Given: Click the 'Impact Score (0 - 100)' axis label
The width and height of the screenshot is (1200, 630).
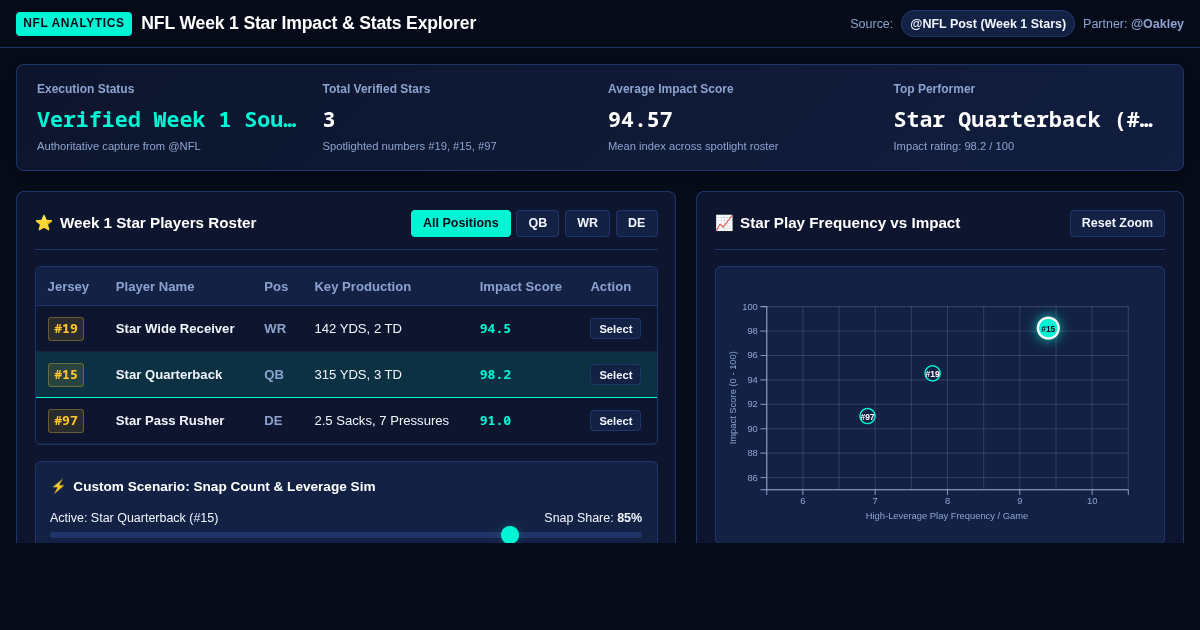Looking at the screenshot, I should (x=732, y=398).
